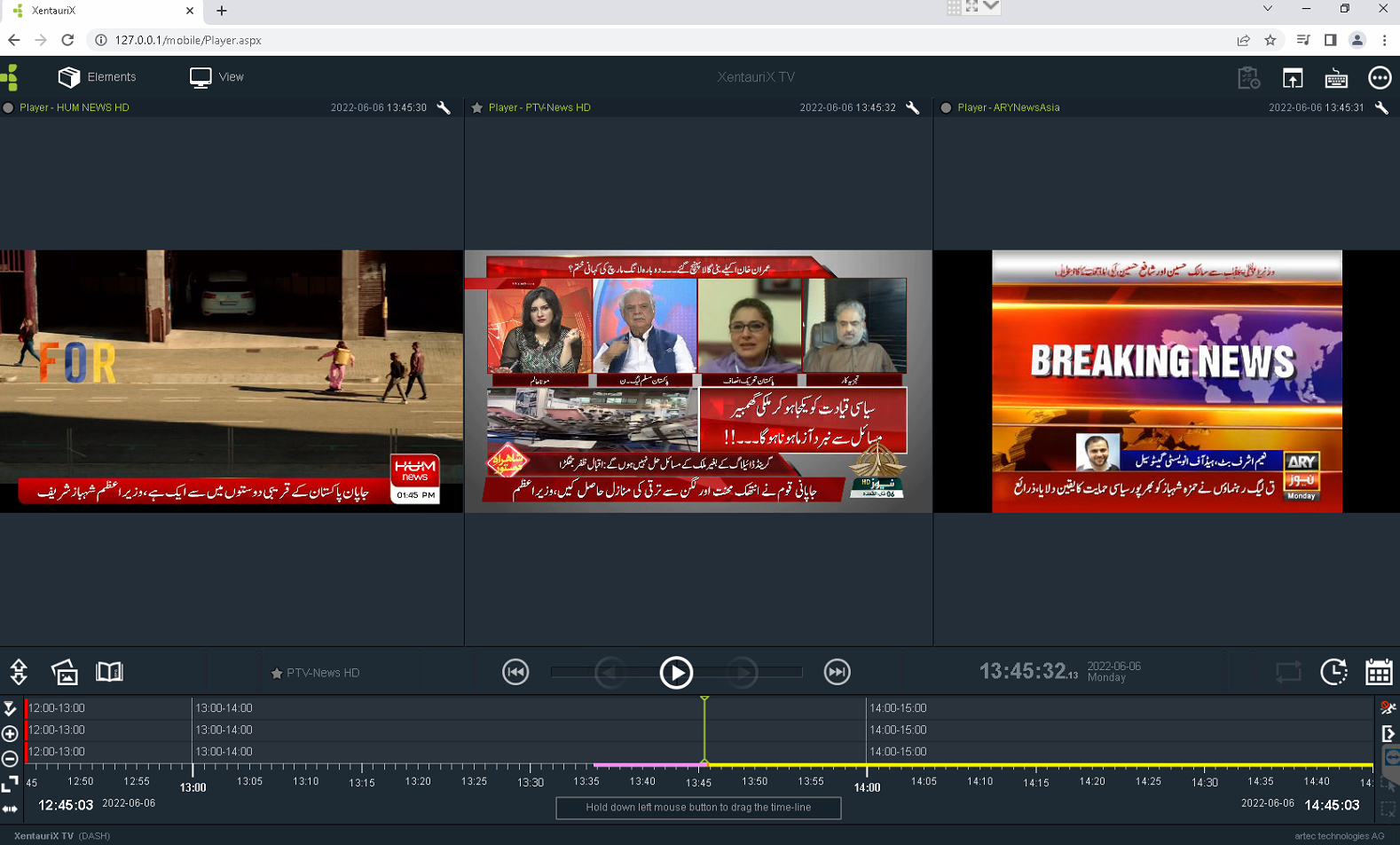Zoom out timeline with minus icon
Viewport: 1400px width, 845px height.
coord(10,759)
